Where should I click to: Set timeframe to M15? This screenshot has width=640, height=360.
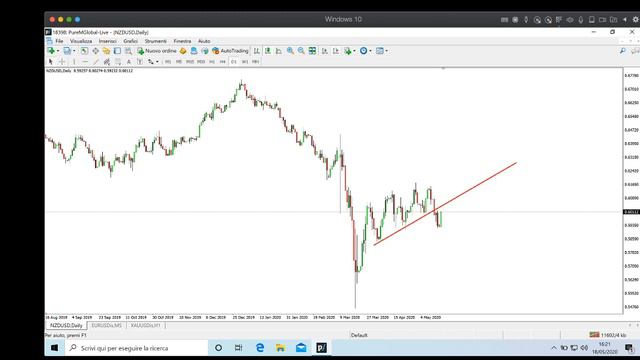190,62
